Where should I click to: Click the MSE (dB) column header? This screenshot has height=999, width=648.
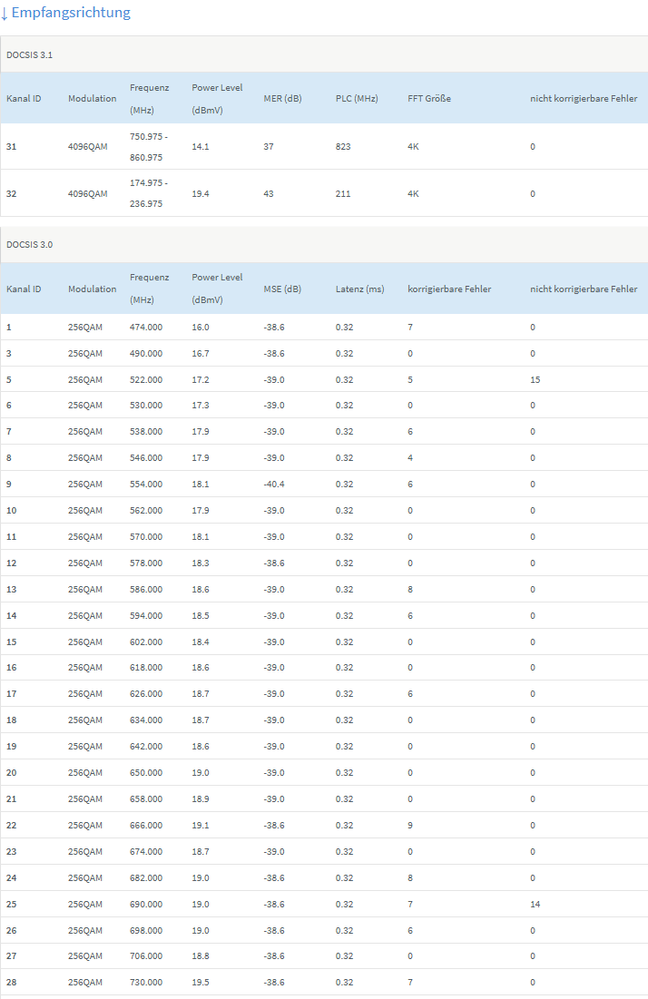pos(282,289)
